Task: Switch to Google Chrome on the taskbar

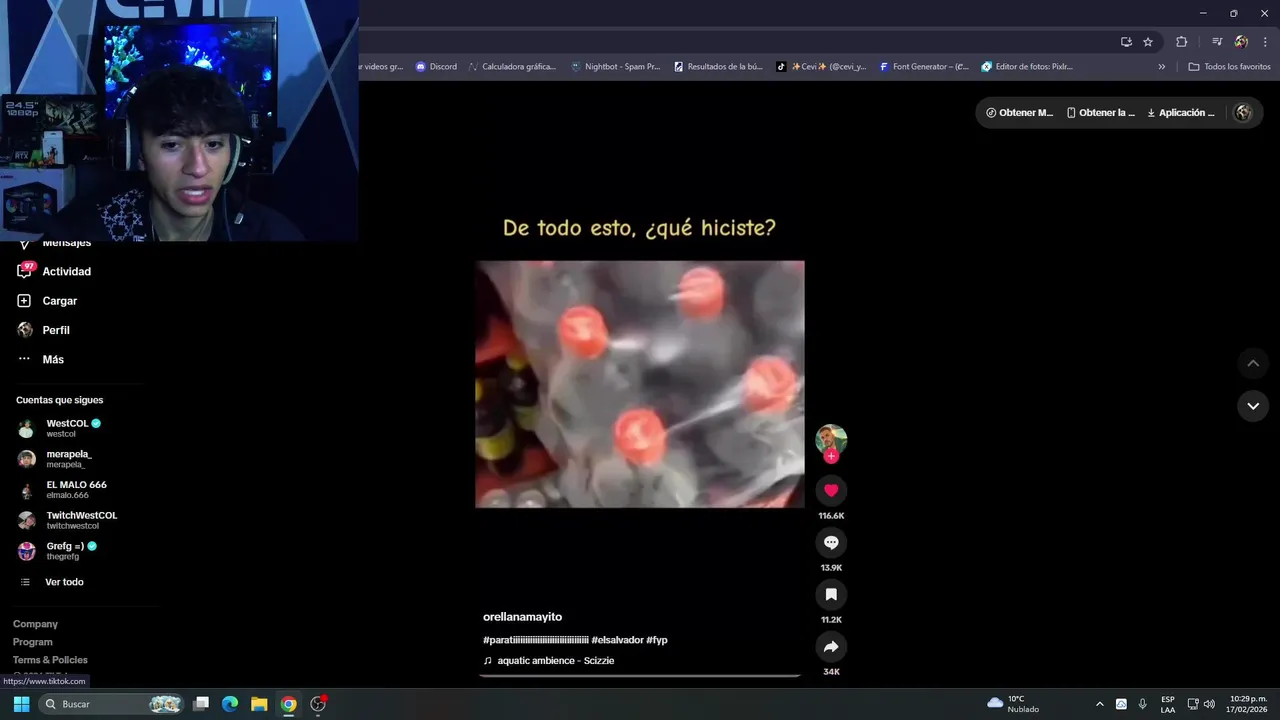Action: (x=288, y=704)
